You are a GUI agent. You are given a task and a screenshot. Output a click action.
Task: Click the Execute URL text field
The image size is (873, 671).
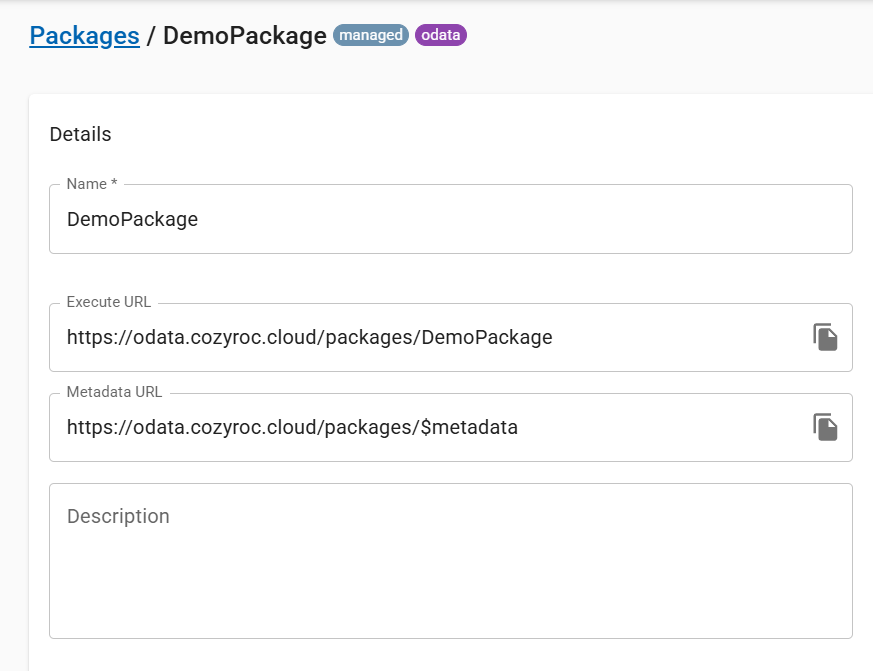point(430,337)
